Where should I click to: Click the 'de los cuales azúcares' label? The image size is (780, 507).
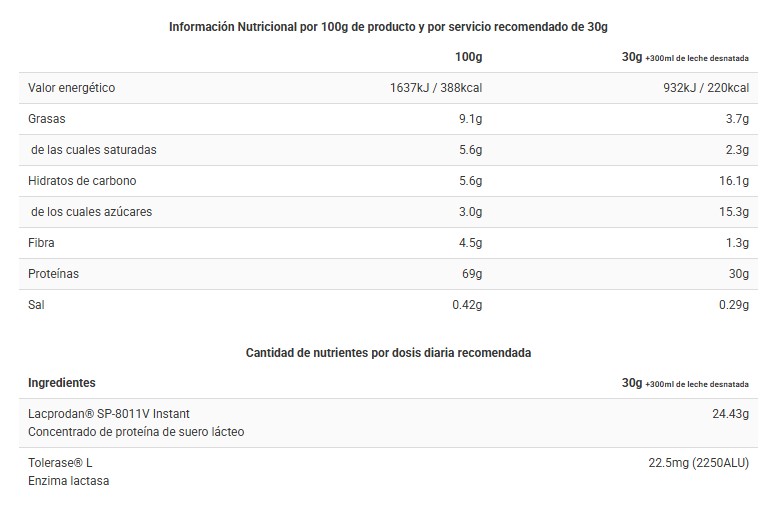click(92, 212)
